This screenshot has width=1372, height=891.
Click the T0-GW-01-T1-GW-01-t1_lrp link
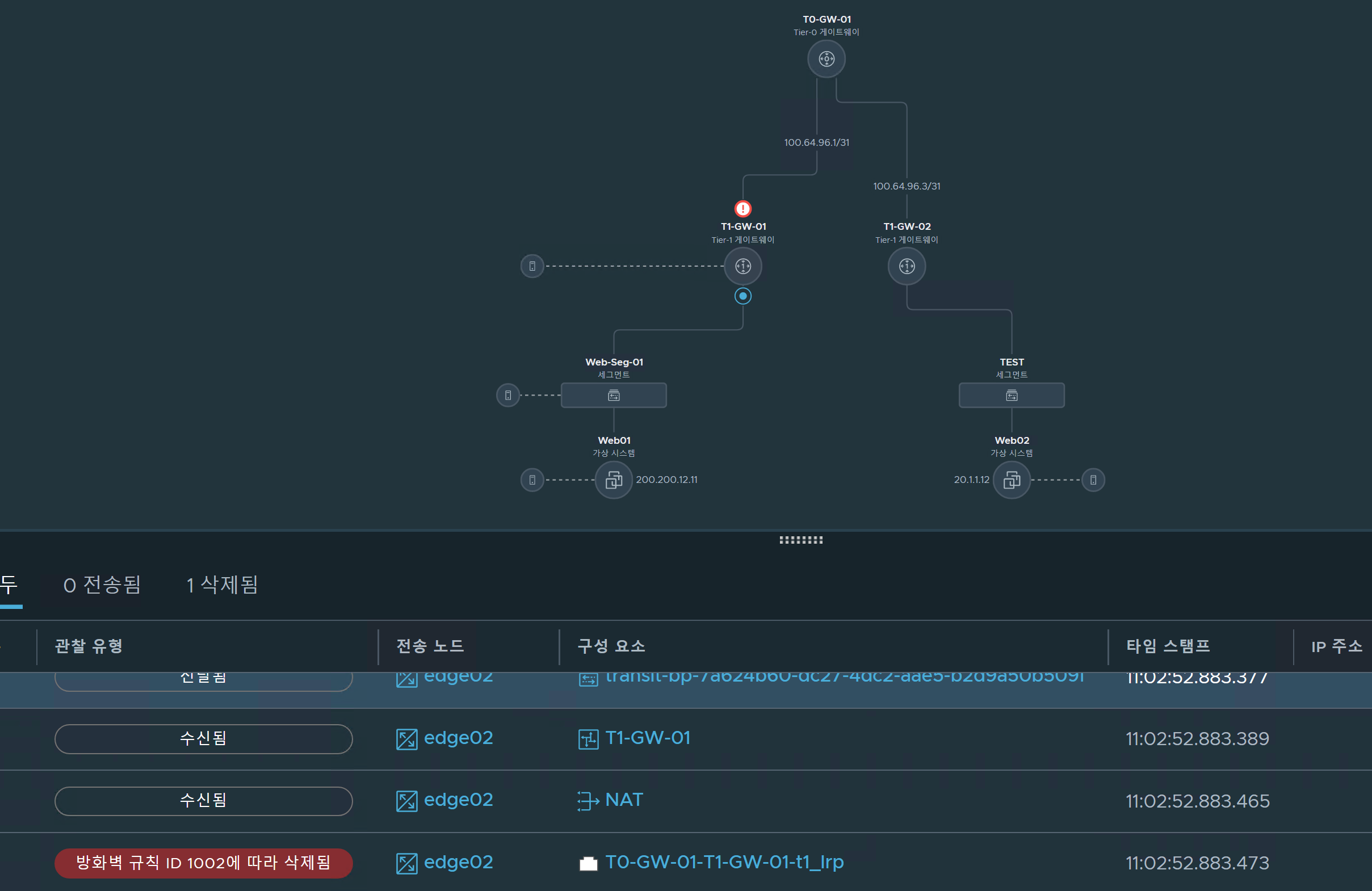[x=724, y=861]
